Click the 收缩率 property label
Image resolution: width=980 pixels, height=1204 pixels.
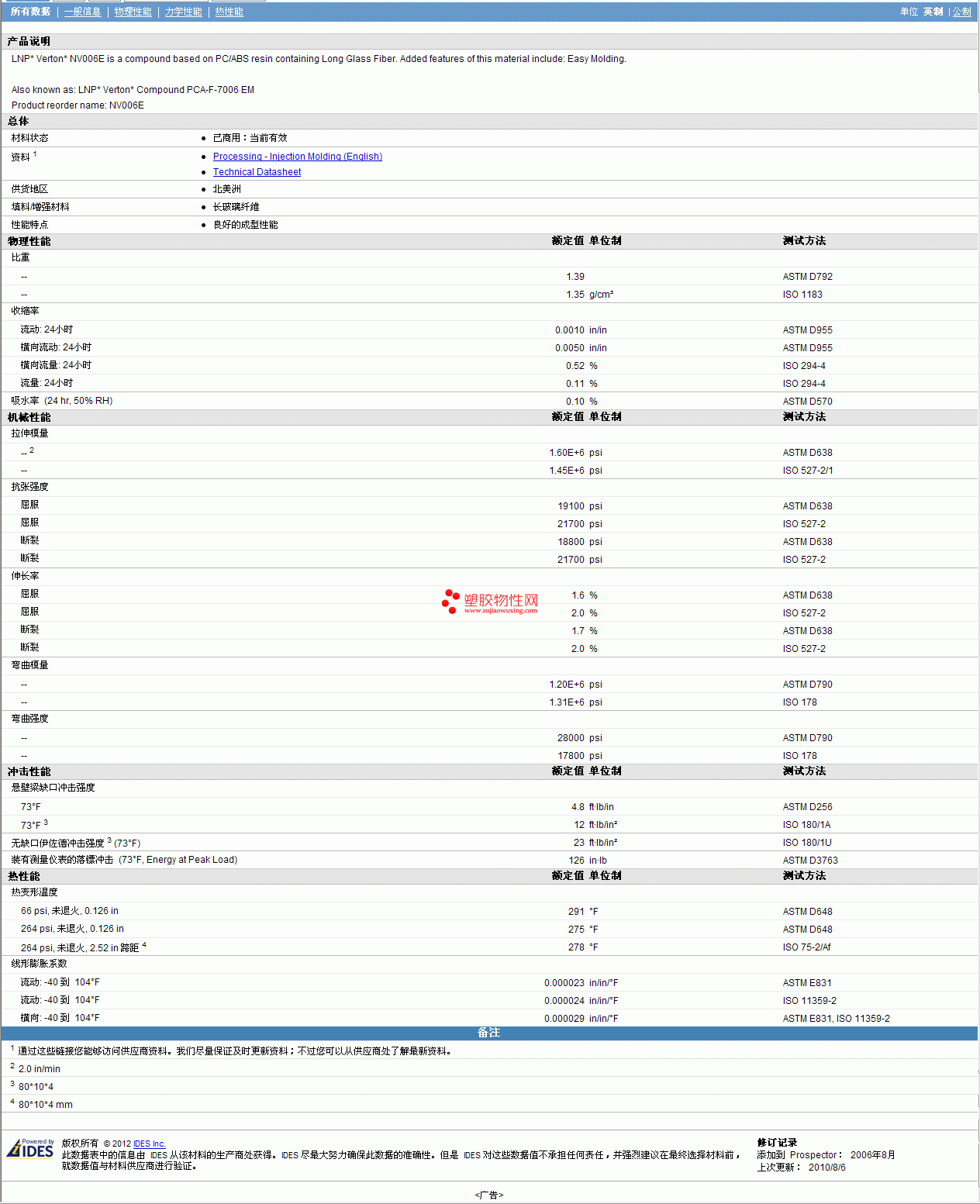tap(25, 311)
